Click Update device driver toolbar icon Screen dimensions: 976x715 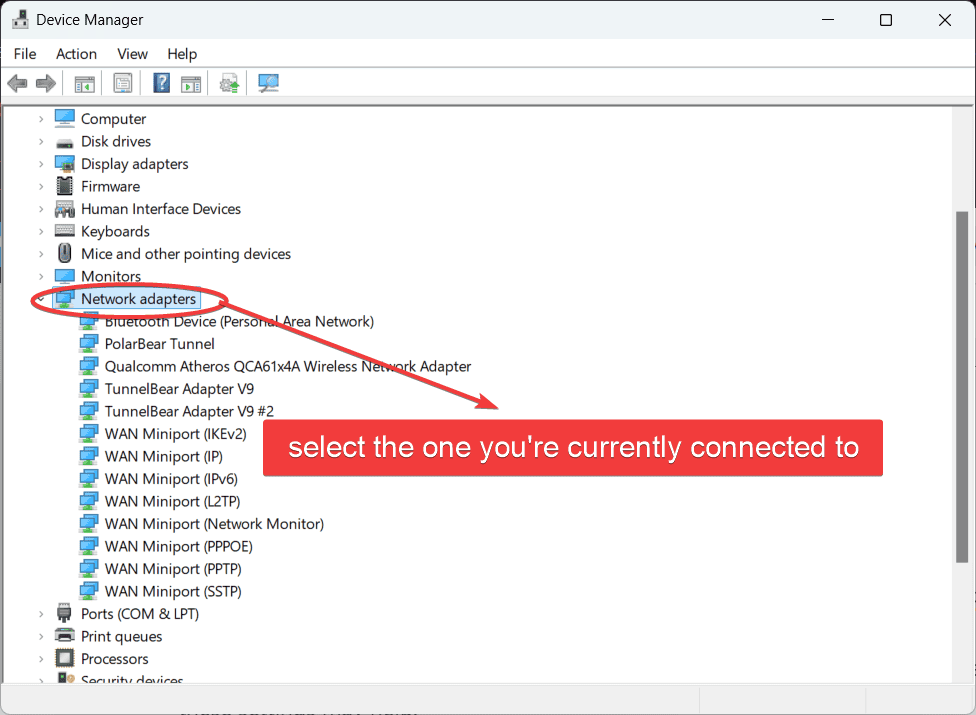[x=229, y=83]
